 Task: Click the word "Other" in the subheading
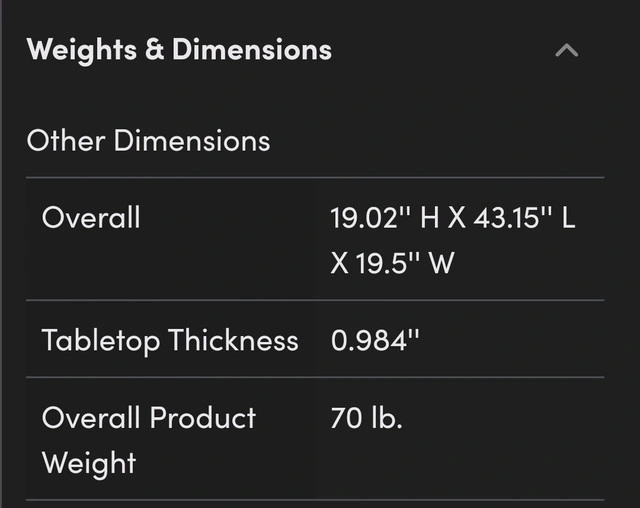coord(66,140)
